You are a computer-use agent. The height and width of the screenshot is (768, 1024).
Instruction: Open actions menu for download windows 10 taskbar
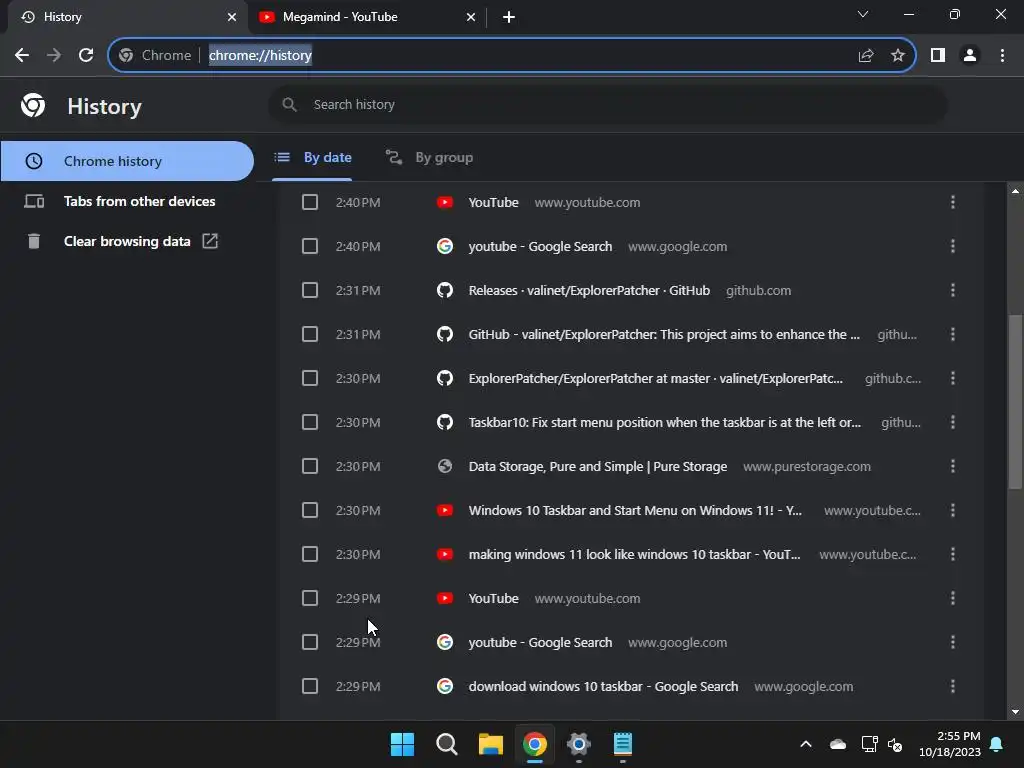953,686
